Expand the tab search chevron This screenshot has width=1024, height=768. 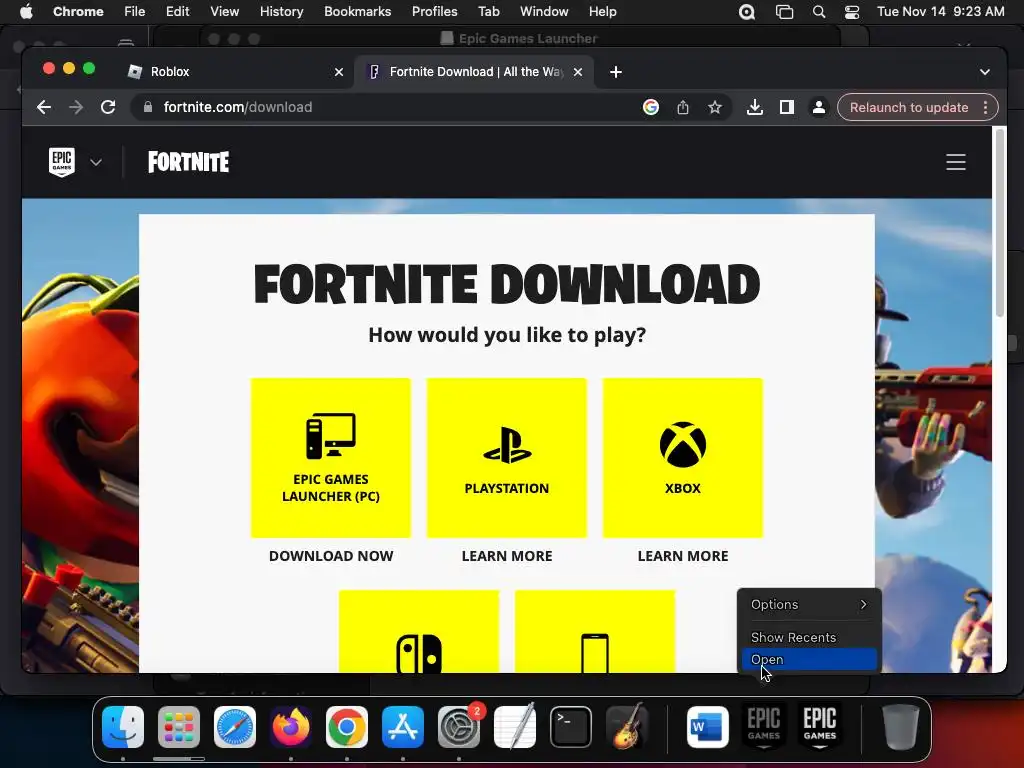(985, 72)
